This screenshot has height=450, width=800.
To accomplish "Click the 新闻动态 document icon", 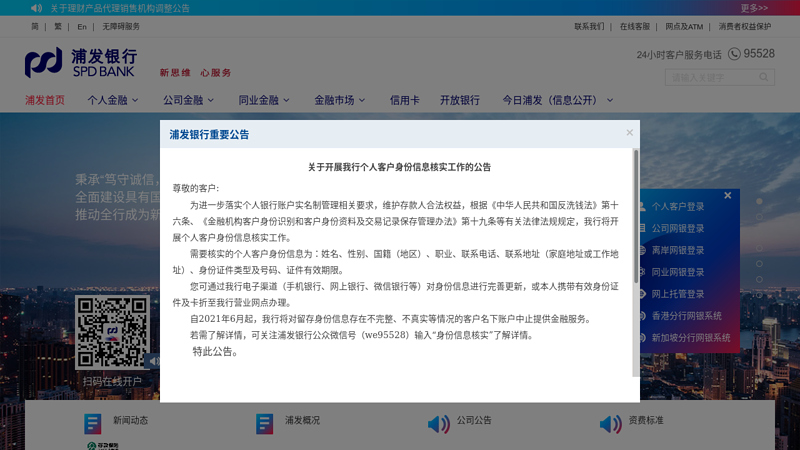I will point(92,424).
